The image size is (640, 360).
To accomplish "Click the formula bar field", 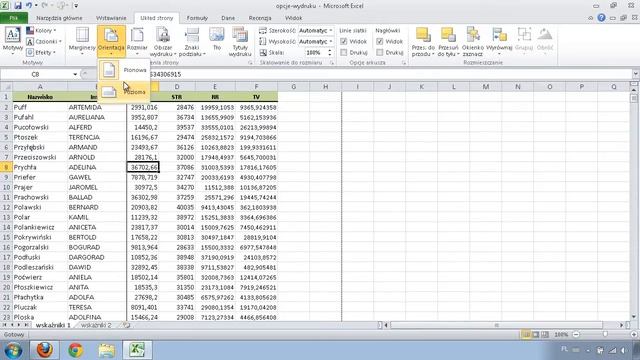I will (390, 74).
